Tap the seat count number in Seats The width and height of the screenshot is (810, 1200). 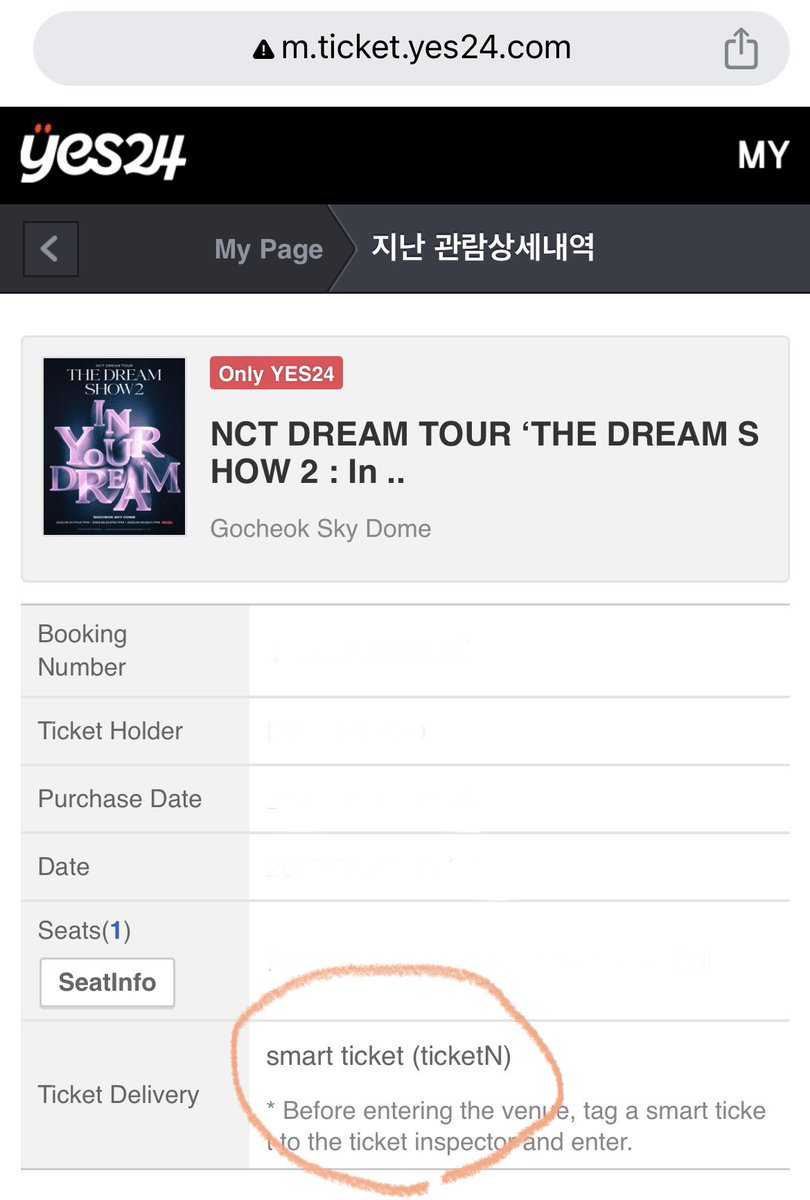tap(116, 931)
